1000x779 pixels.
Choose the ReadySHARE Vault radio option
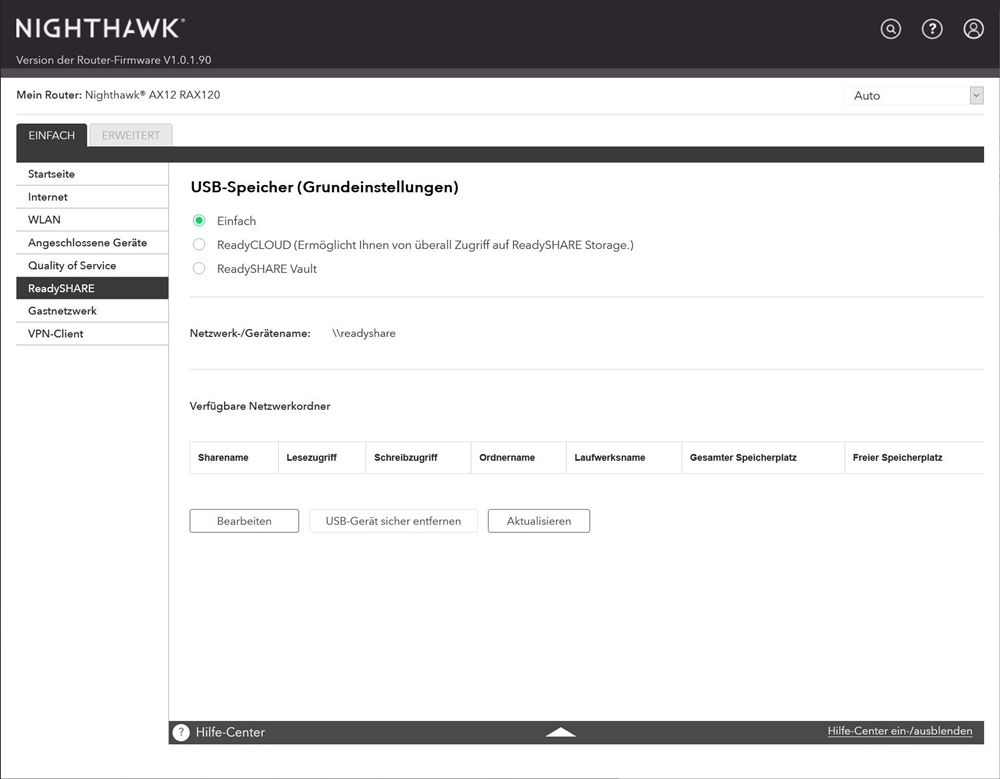[199, 268]
